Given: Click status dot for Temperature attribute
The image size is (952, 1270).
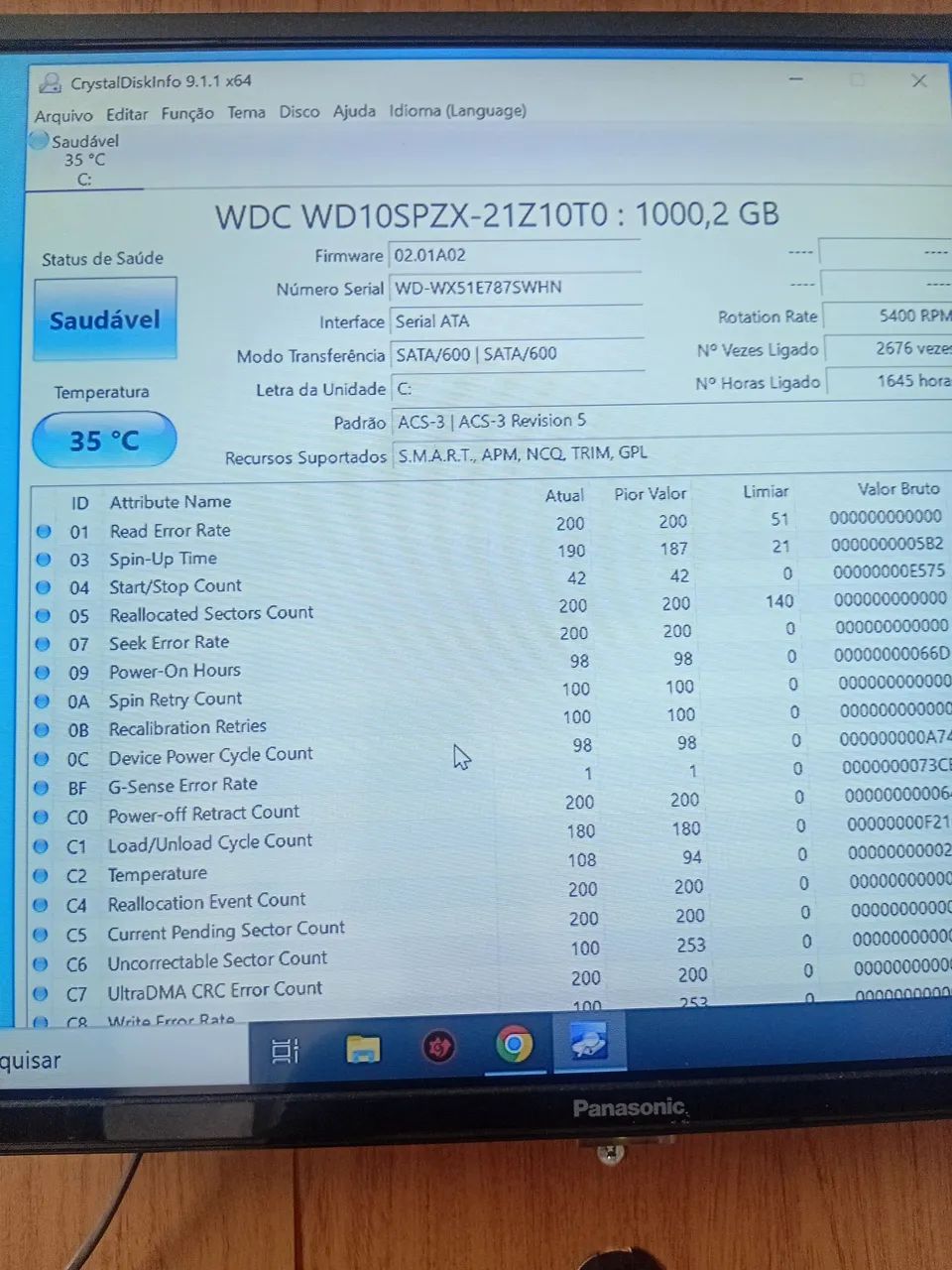Looking at the screenshot, I should [41, 876].
